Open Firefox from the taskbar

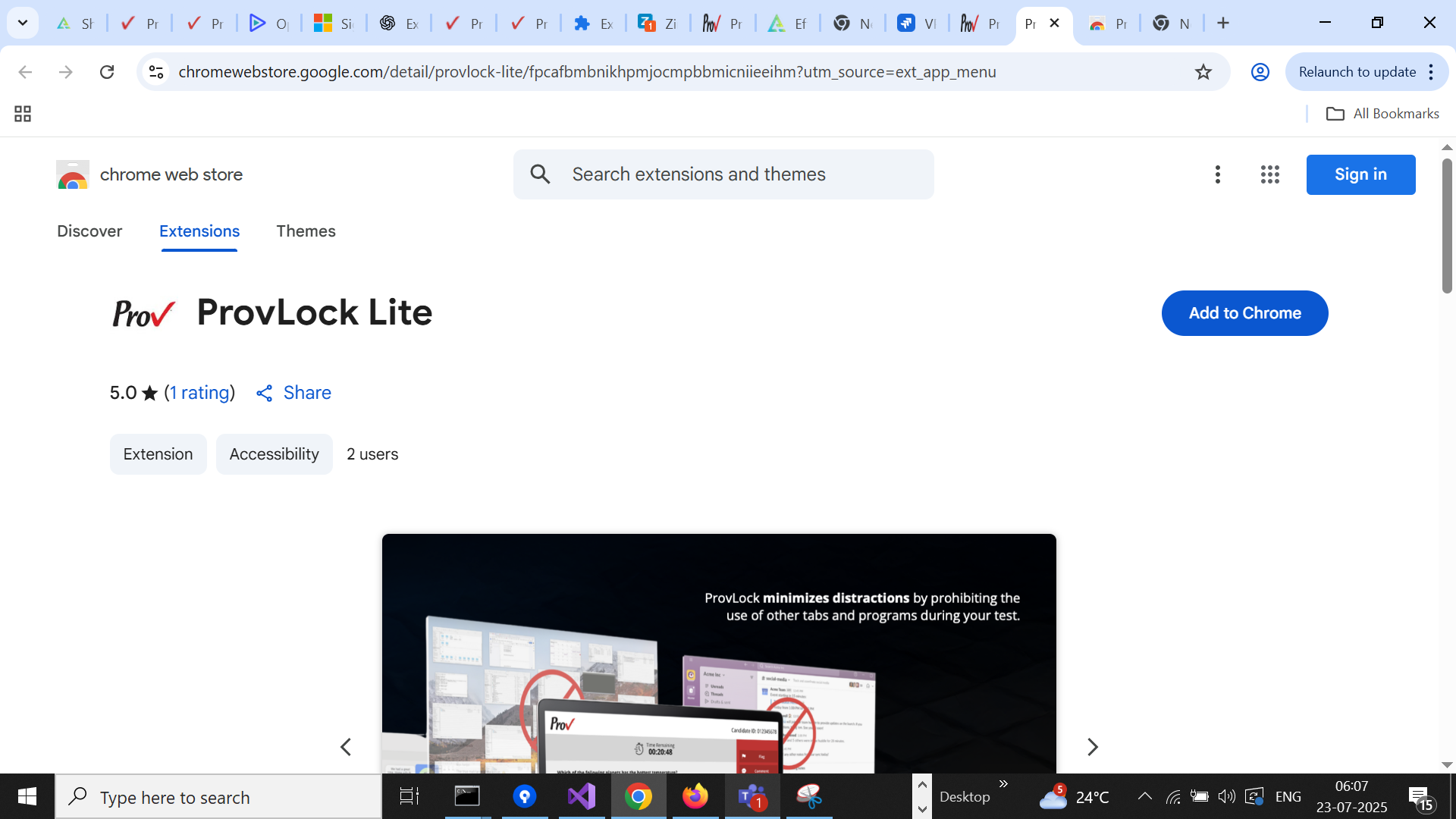(x=695, y=796)
